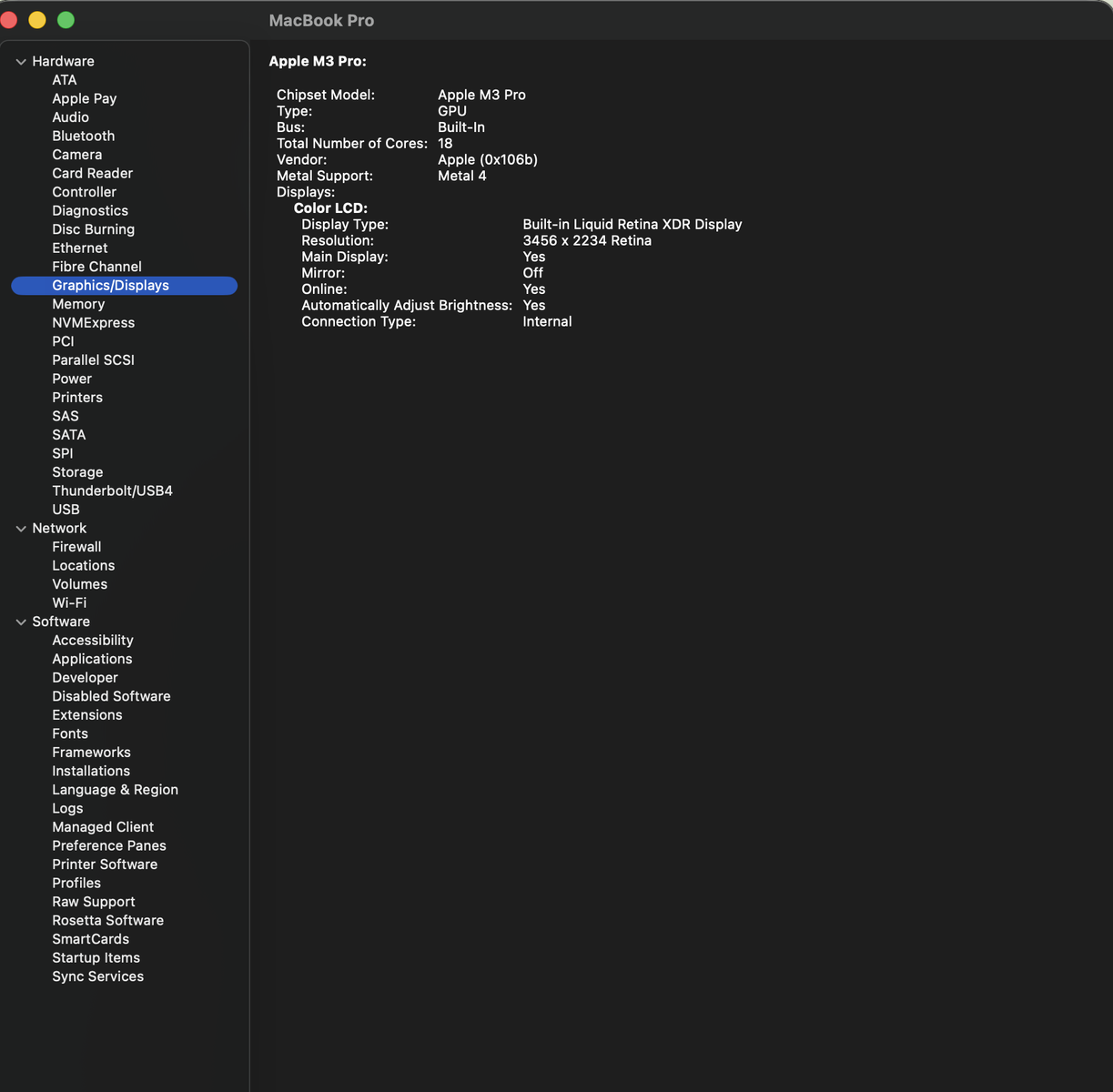The image size is (1113, 1092).
Task: Click the Network section label
Action: 59,528
